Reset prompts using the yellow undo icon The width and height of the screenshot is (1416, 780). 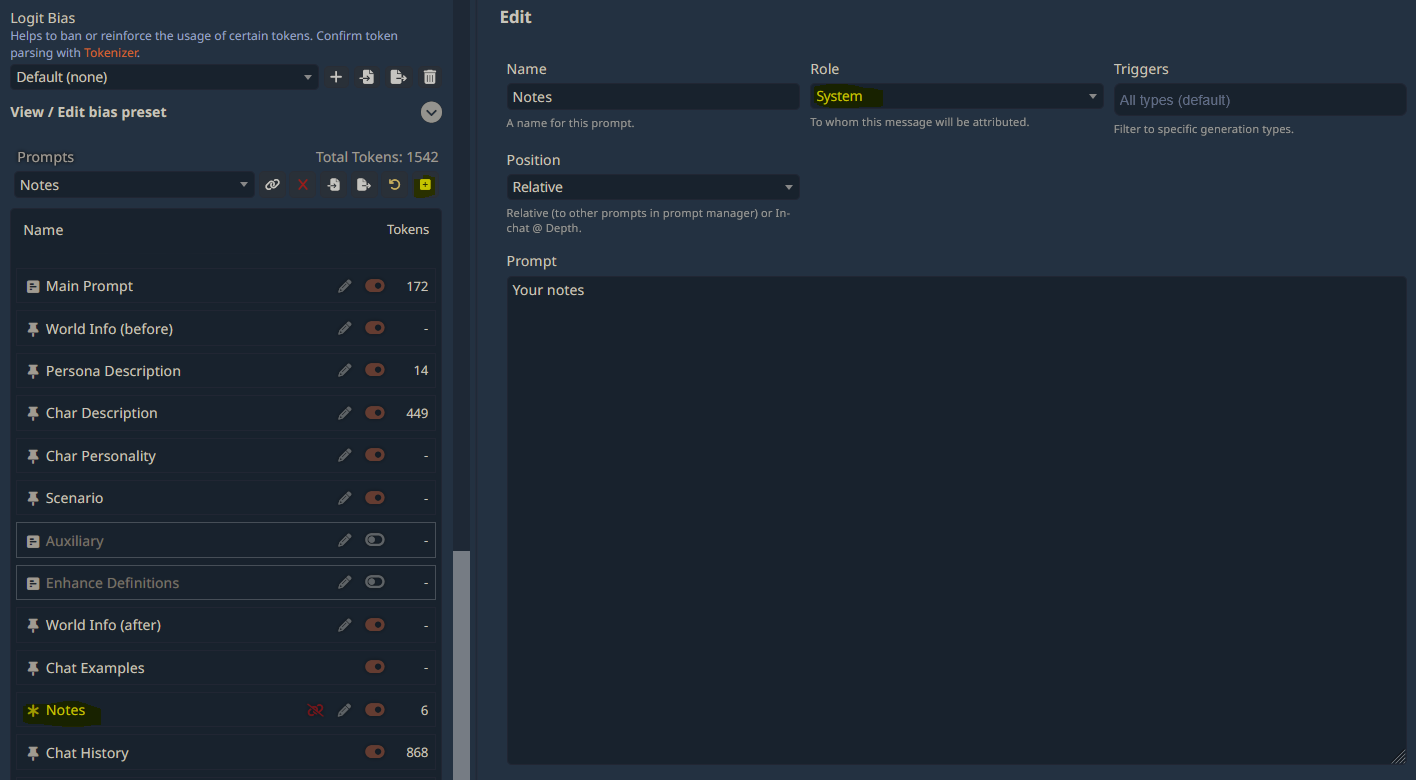coord(395,185)
